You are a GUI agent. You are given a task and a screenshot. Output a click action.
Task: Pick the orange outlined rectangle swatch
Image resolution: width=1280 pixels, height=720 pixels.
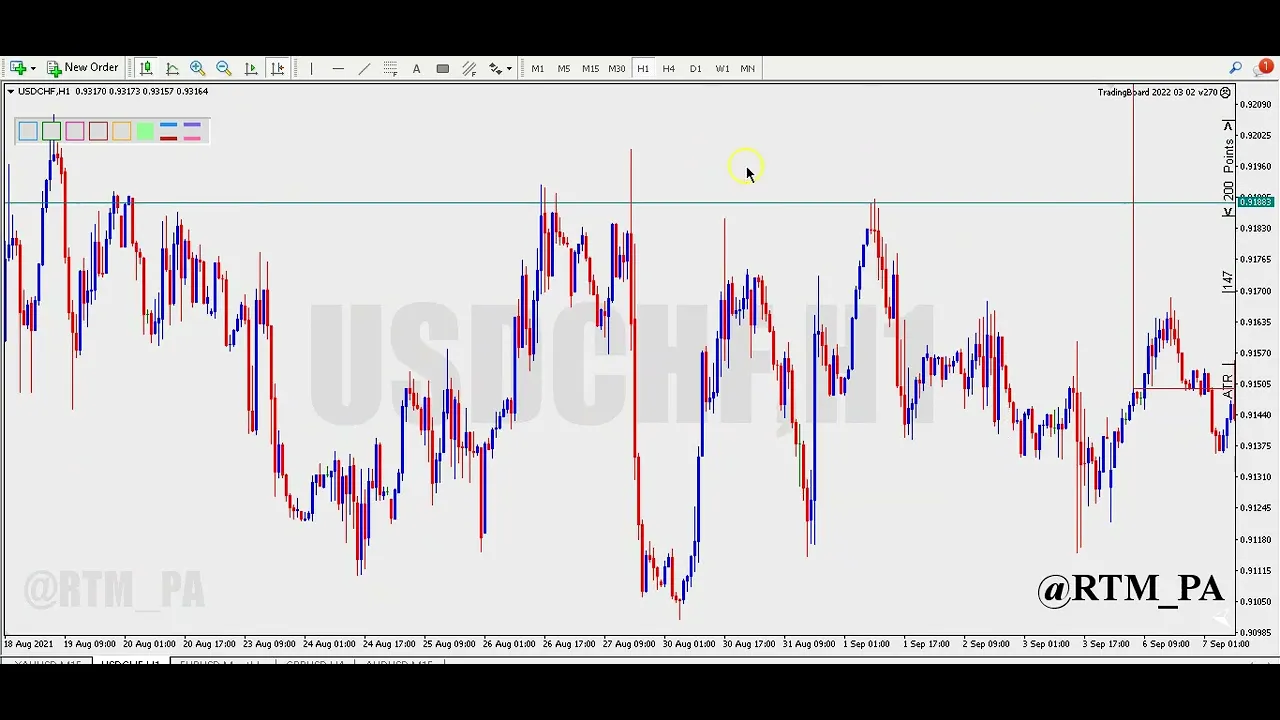(121, 131)
